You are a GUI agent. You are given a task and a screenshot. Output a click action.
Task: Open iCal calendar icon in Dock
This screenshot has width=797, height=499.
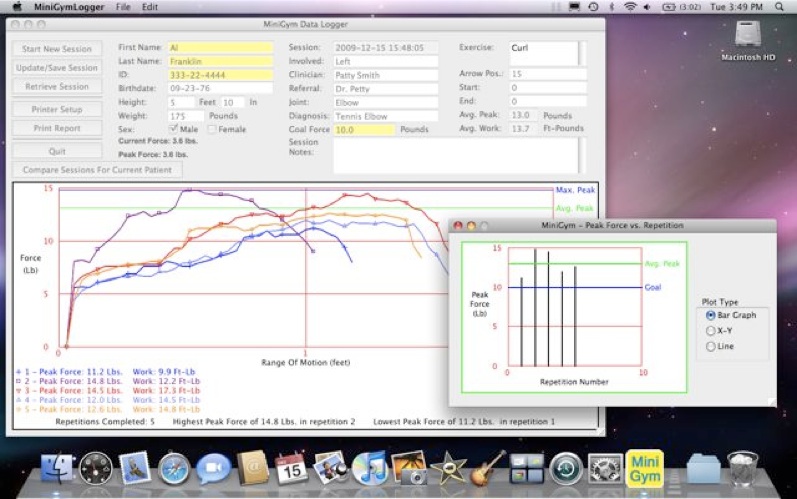(x=291, y=468)
